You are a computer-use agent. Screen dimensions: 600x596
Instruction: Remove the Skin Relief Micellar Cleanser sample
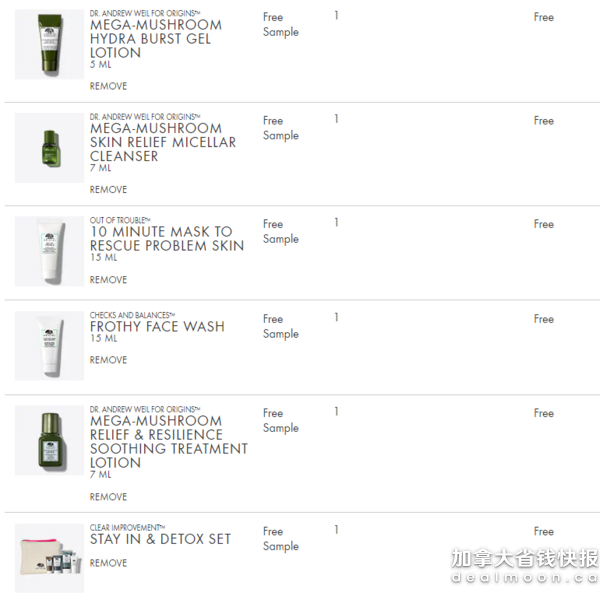(108, 189)
